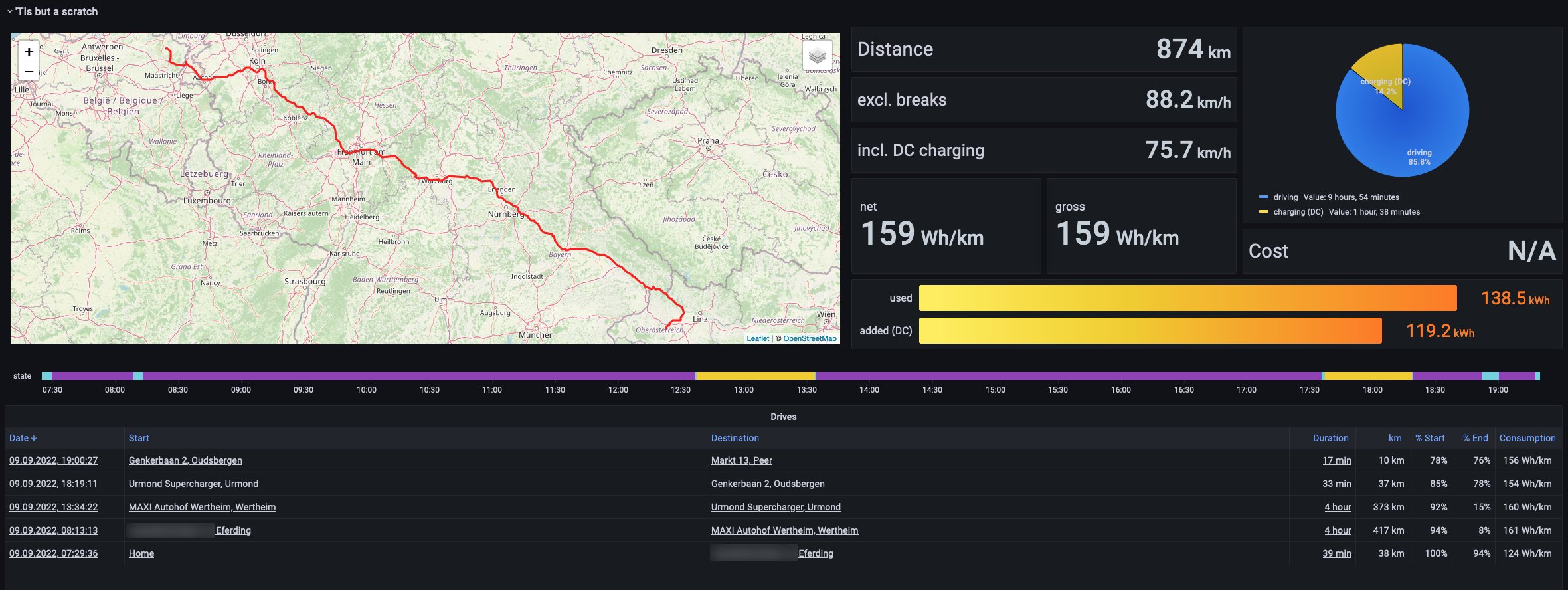Toggle driving series in pie legend
The image size is (1568, 590).
point(1285,197)
